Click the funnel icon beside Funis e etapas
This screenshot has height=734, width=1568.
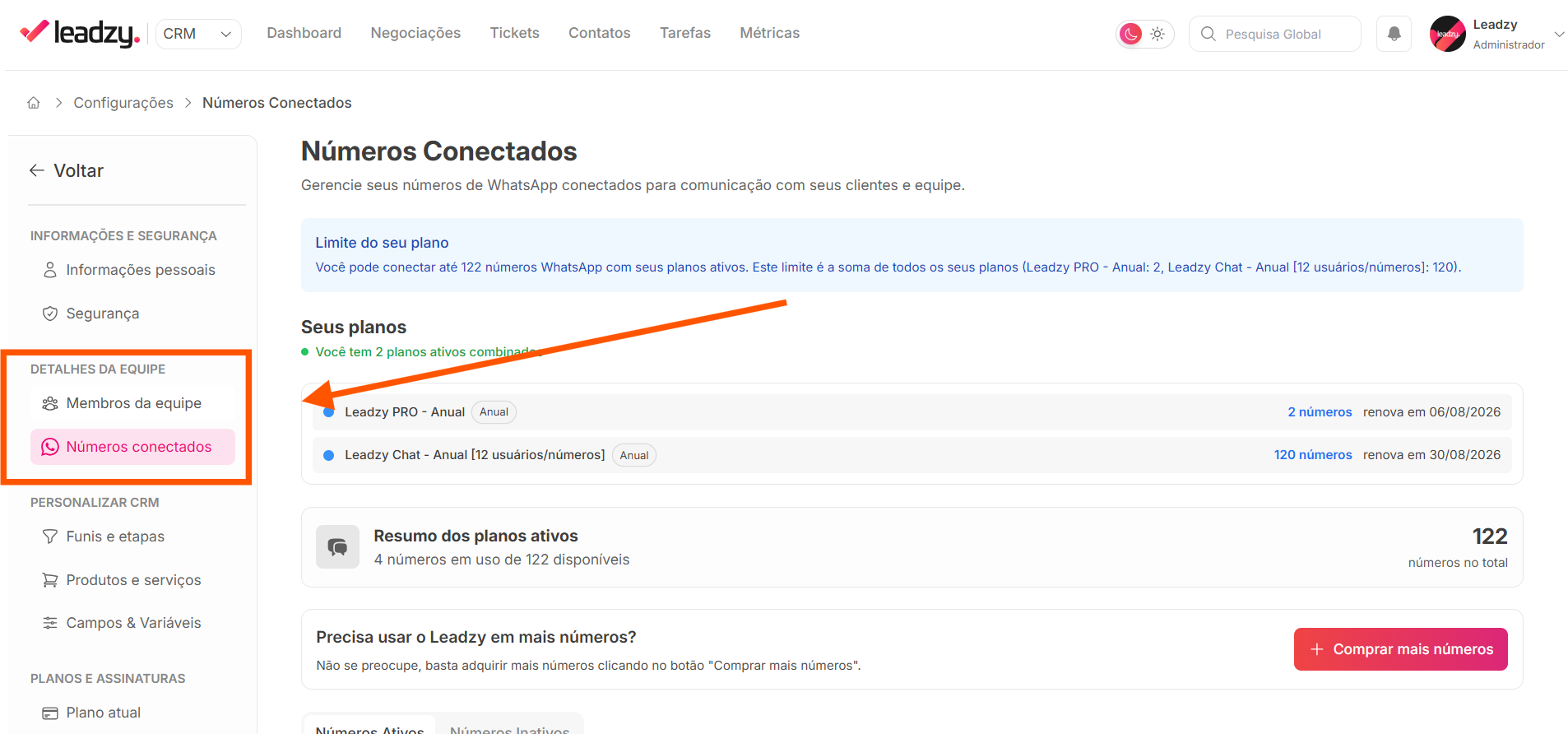click(50, 537)
